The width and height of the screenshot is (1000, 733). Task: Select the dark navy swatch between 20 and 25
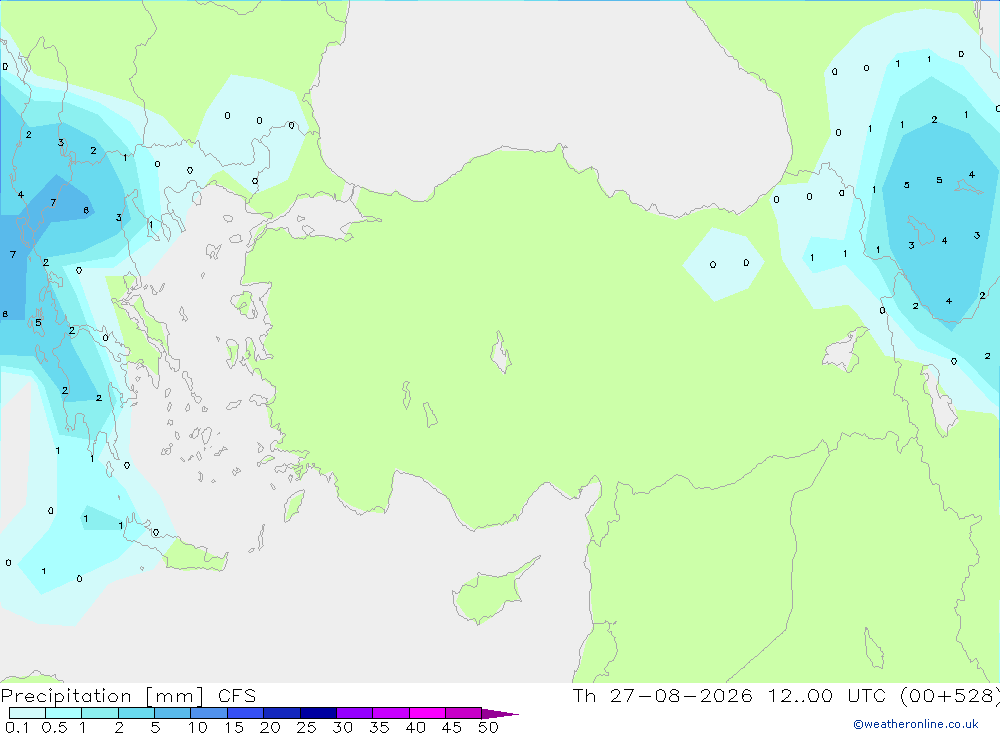click(x=282, y=713)
